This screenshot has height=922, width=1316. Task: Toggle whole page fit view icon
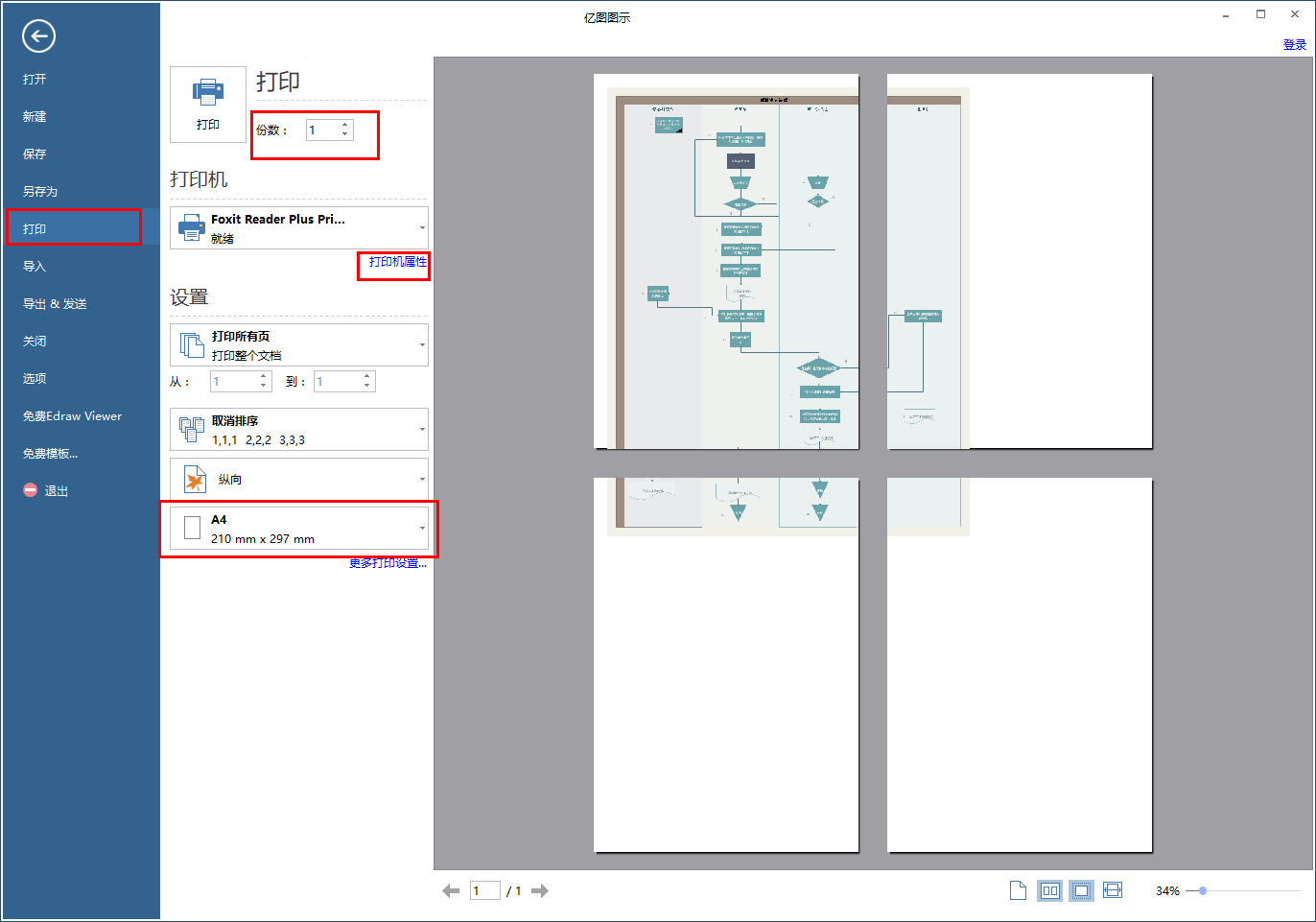point(1081,891)
